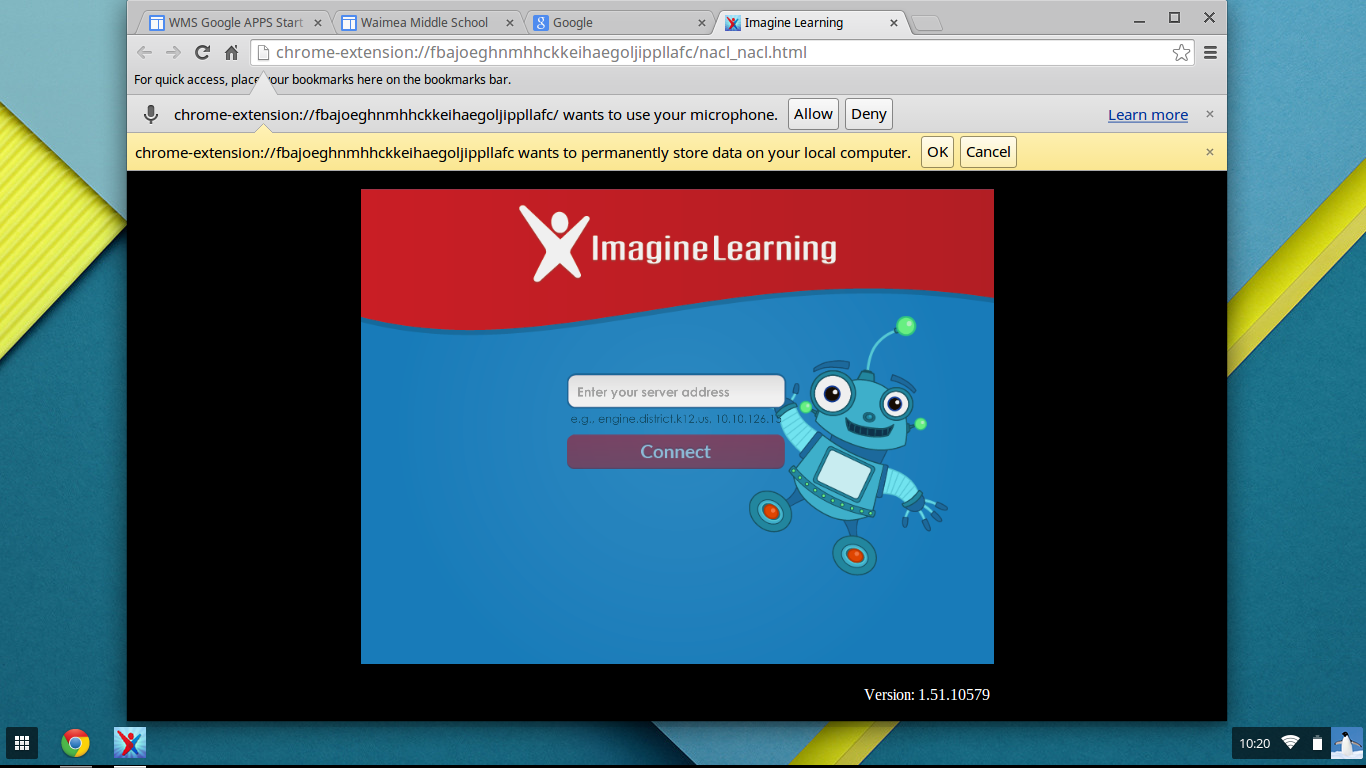
Task: Close the Waimea Middle School tab
Action: tap(509, 23)
